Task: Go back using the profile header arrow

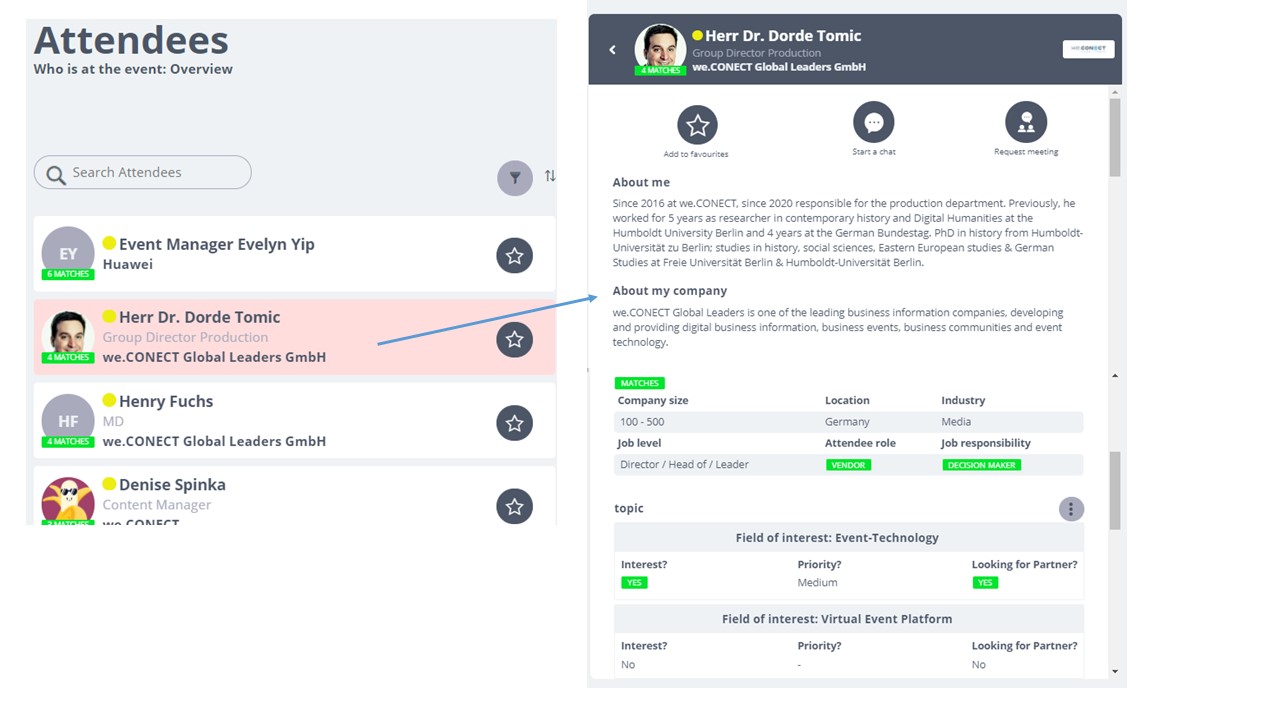Action: [x=613, y=50]
